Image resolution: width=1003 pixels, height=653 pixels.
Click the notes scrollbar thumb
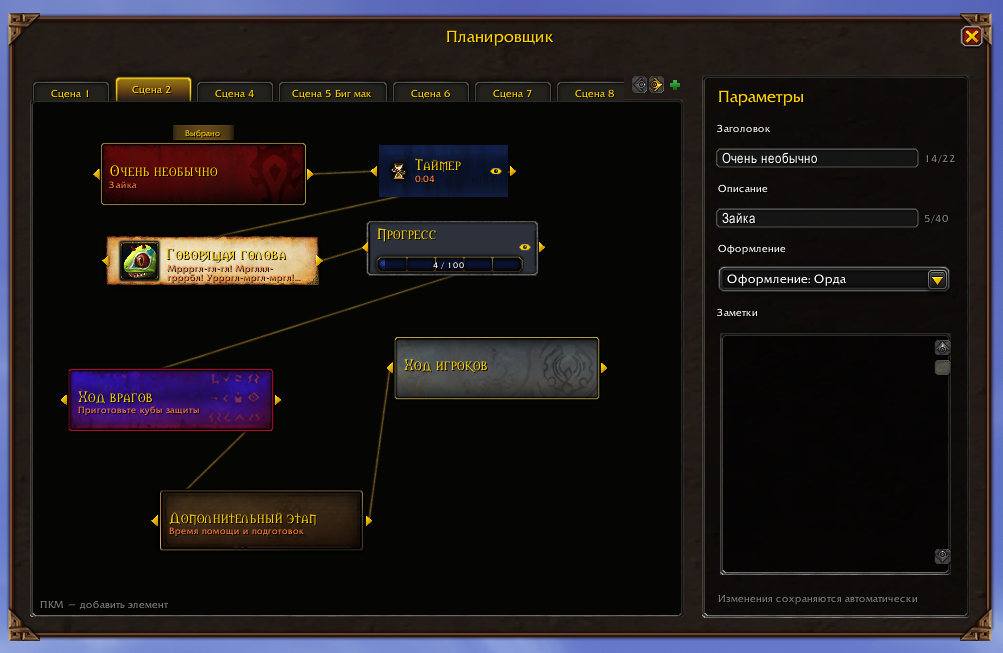click(943, 367)
